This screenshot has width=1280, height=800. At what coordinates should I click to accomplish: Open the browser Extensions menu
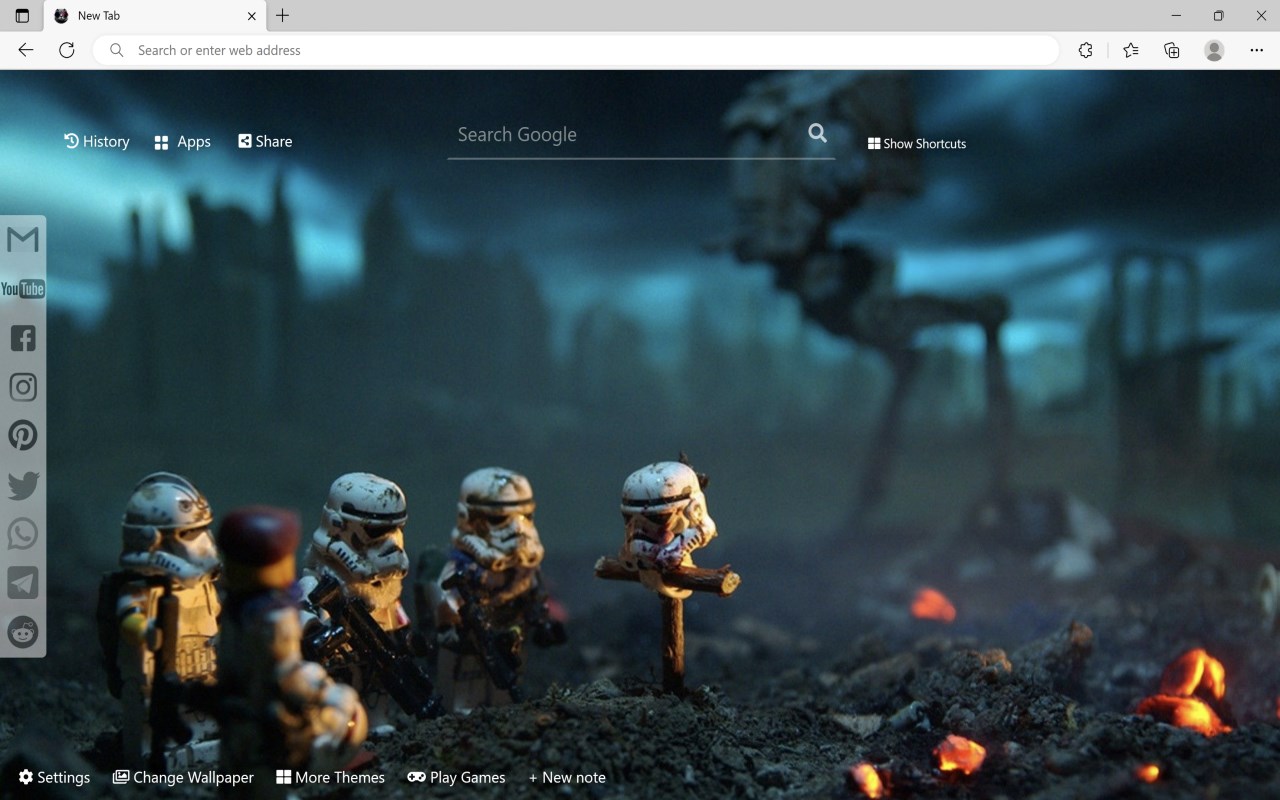1086,50
